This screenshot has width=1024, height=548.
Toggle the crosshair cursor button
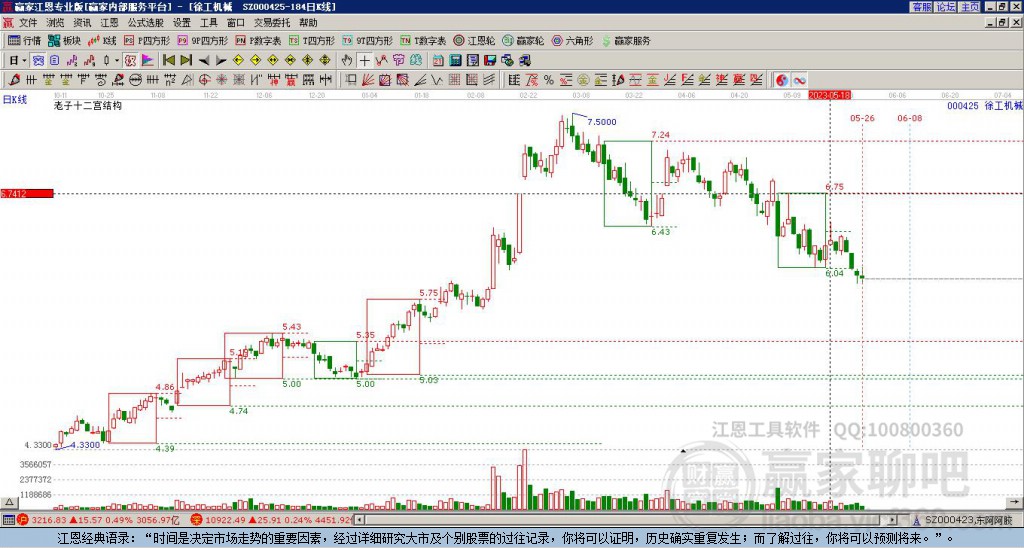click(x=364, y=60)
